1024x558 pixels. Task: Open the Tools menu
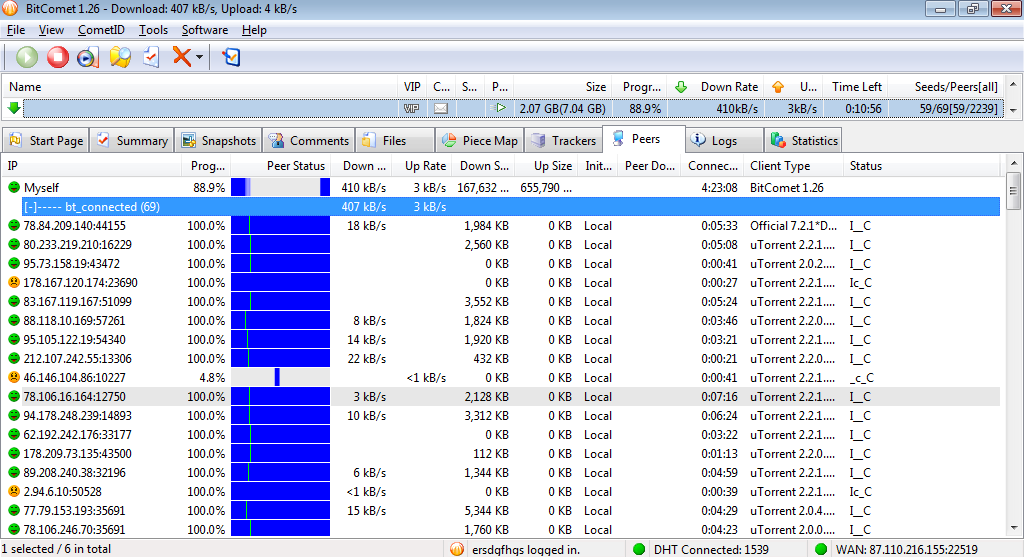coord(153,30)
